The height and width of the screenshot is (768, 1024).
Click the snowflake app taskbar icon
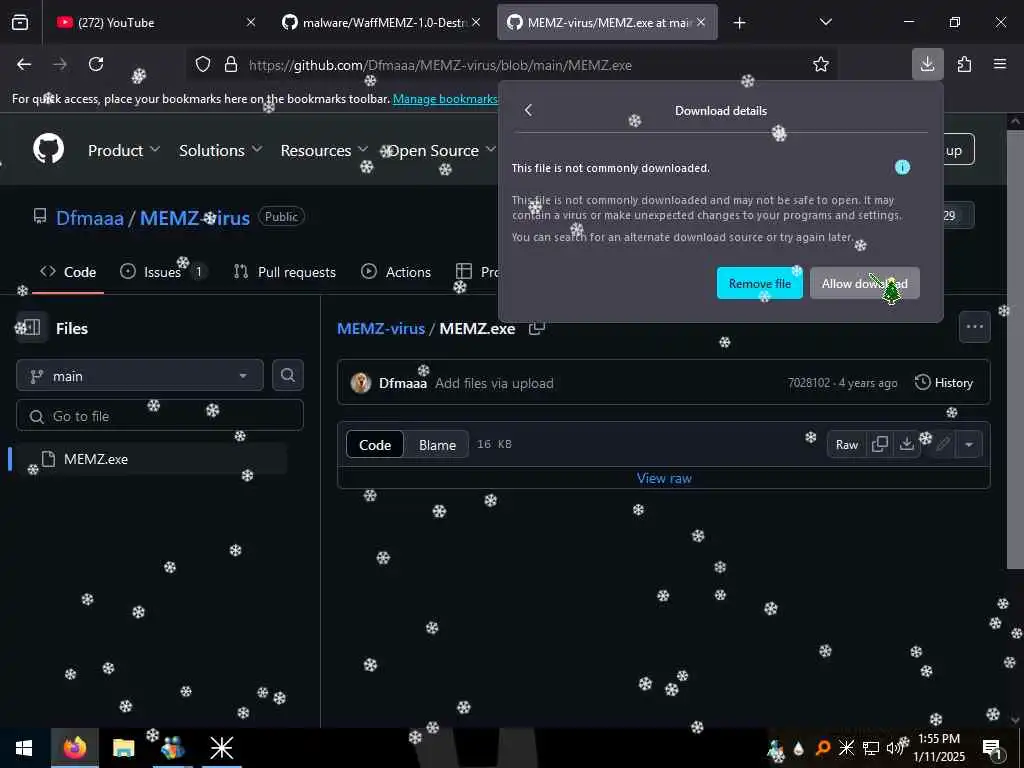click(x=221, y=748)
